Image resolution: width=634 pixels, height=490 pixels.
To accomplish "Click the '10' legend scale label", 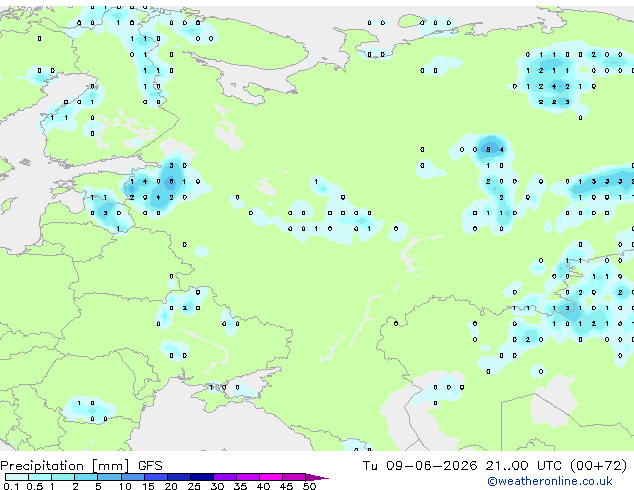I will [x=125, y=486].
